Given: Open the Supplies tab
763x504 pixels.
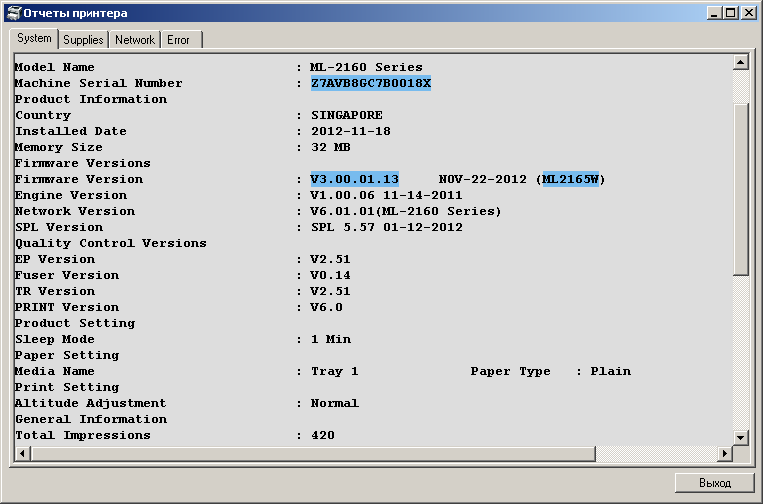Looking at the screenshot, I should [x=83, y=40].
